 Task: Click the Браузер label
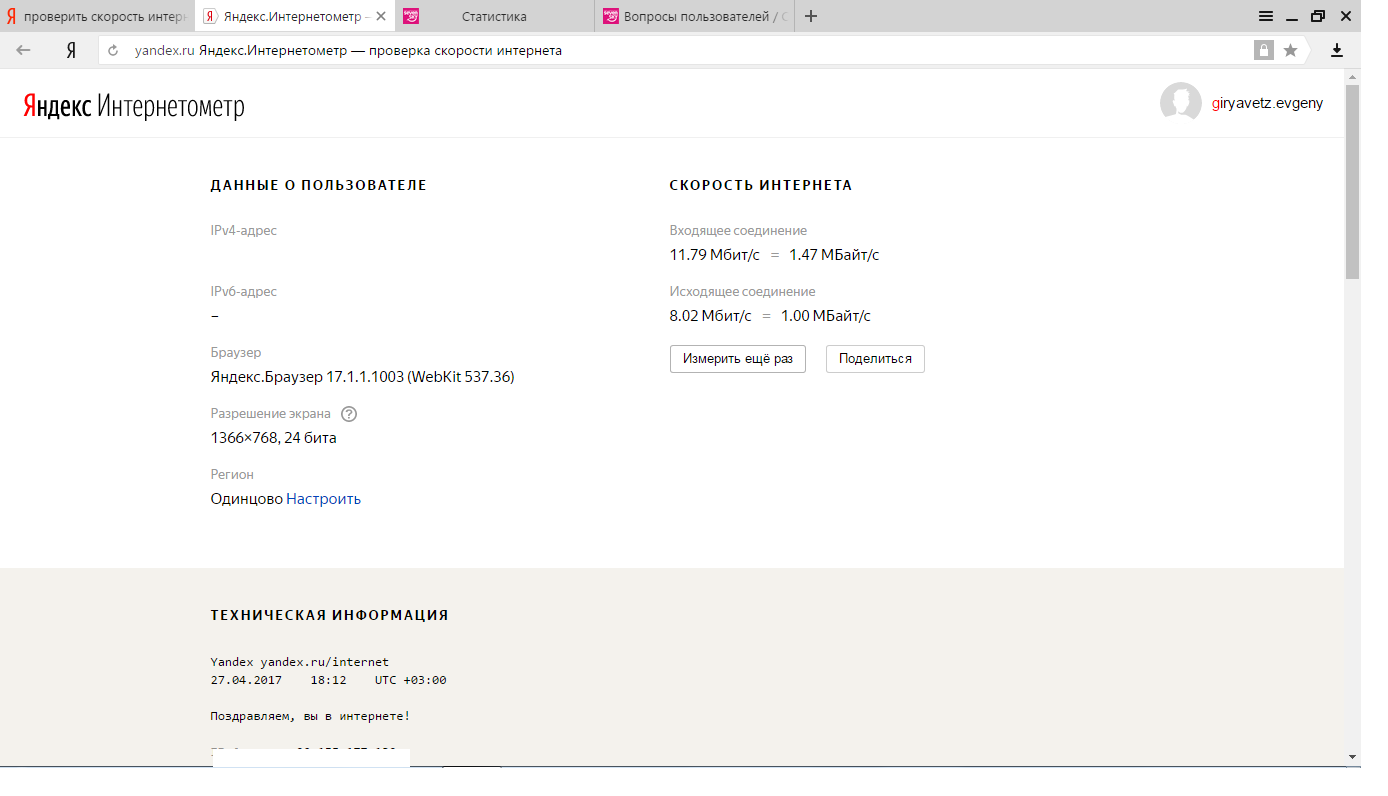click(236, 353)
